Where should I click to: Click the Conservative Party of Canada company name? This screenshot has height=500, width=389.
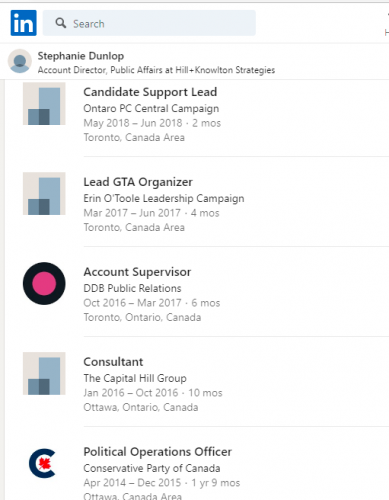pyautogui.click(x=152, y=468)
